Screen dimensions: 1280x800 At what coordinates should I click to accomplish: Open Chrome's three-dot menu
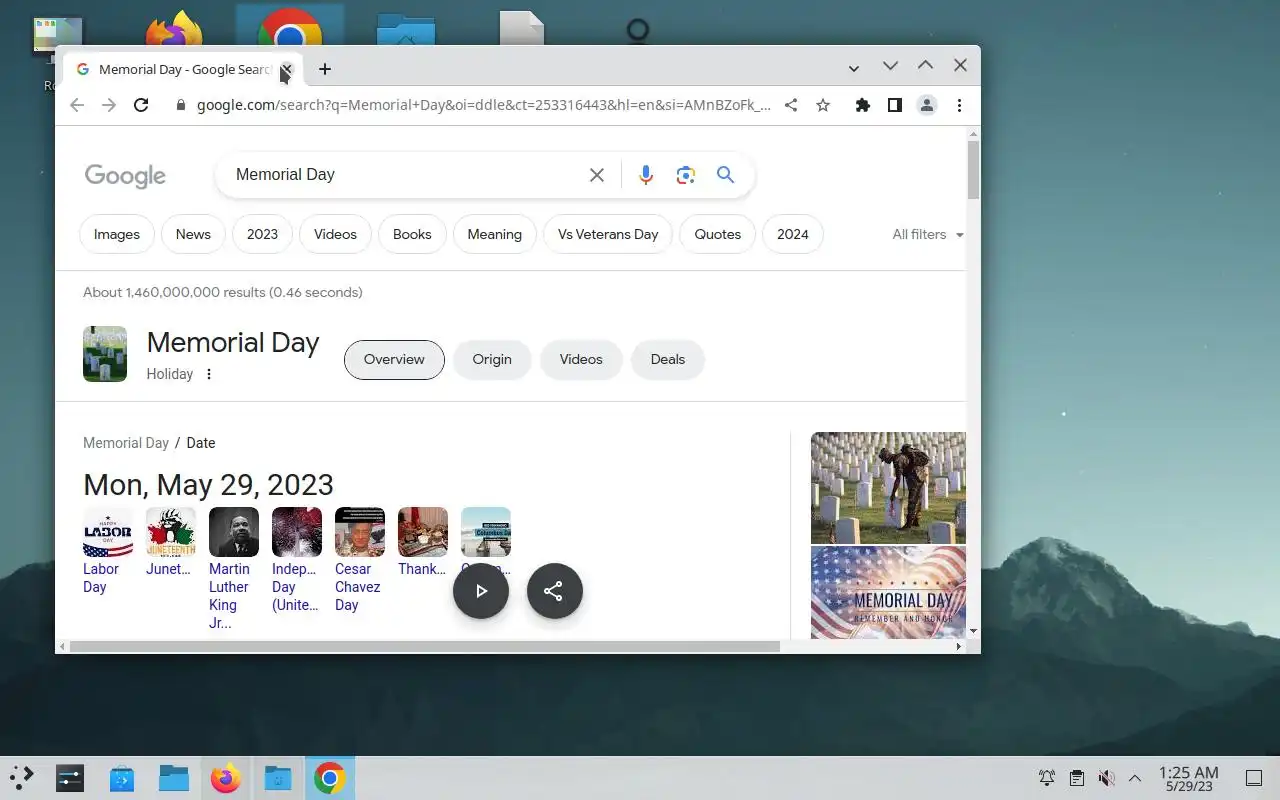click(x=959, y=105)
